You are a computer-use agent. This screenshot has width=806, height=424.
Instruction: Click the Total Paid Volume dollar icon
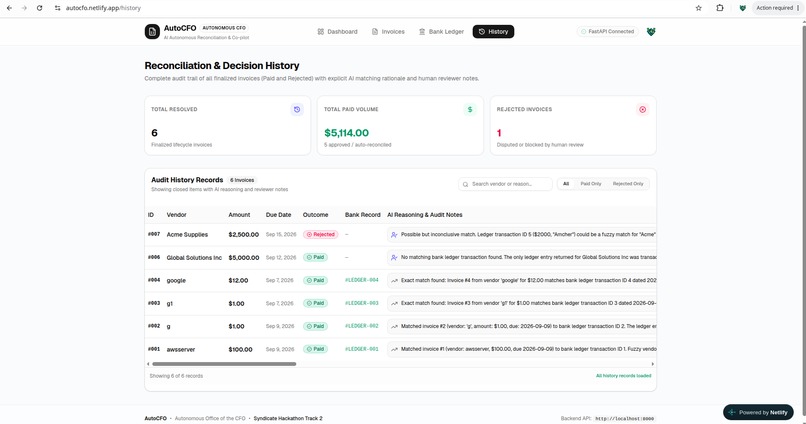click(470, 109)
